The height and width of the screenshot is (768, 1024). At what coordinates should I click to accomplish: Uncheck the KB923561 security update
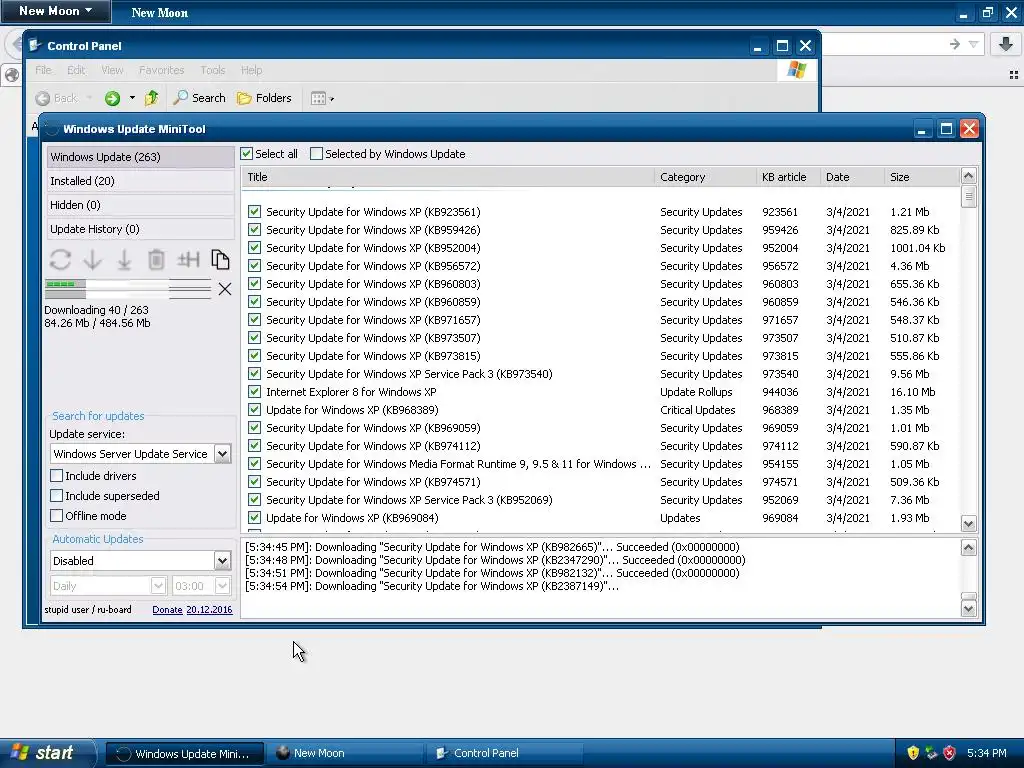[x=255, y=212]
